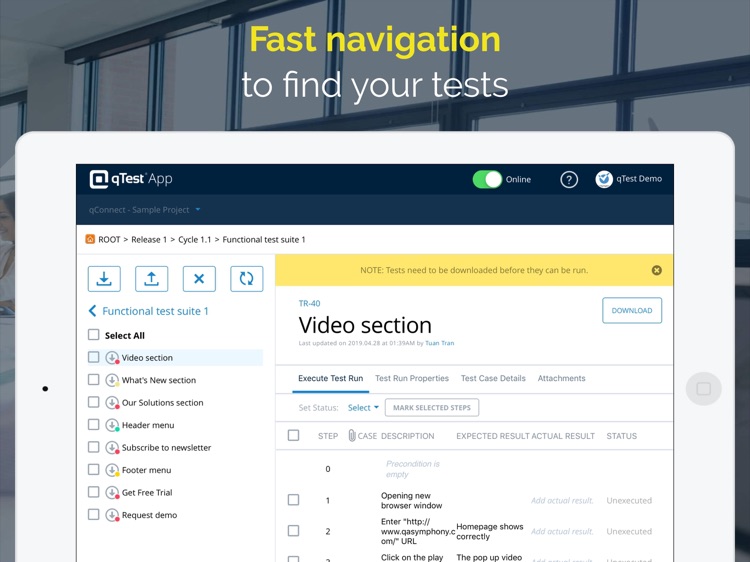Screen dimensions: 750x562
Task: Click the 'Homepage shows correctly' expected result
Action: [x=489, y=531]
